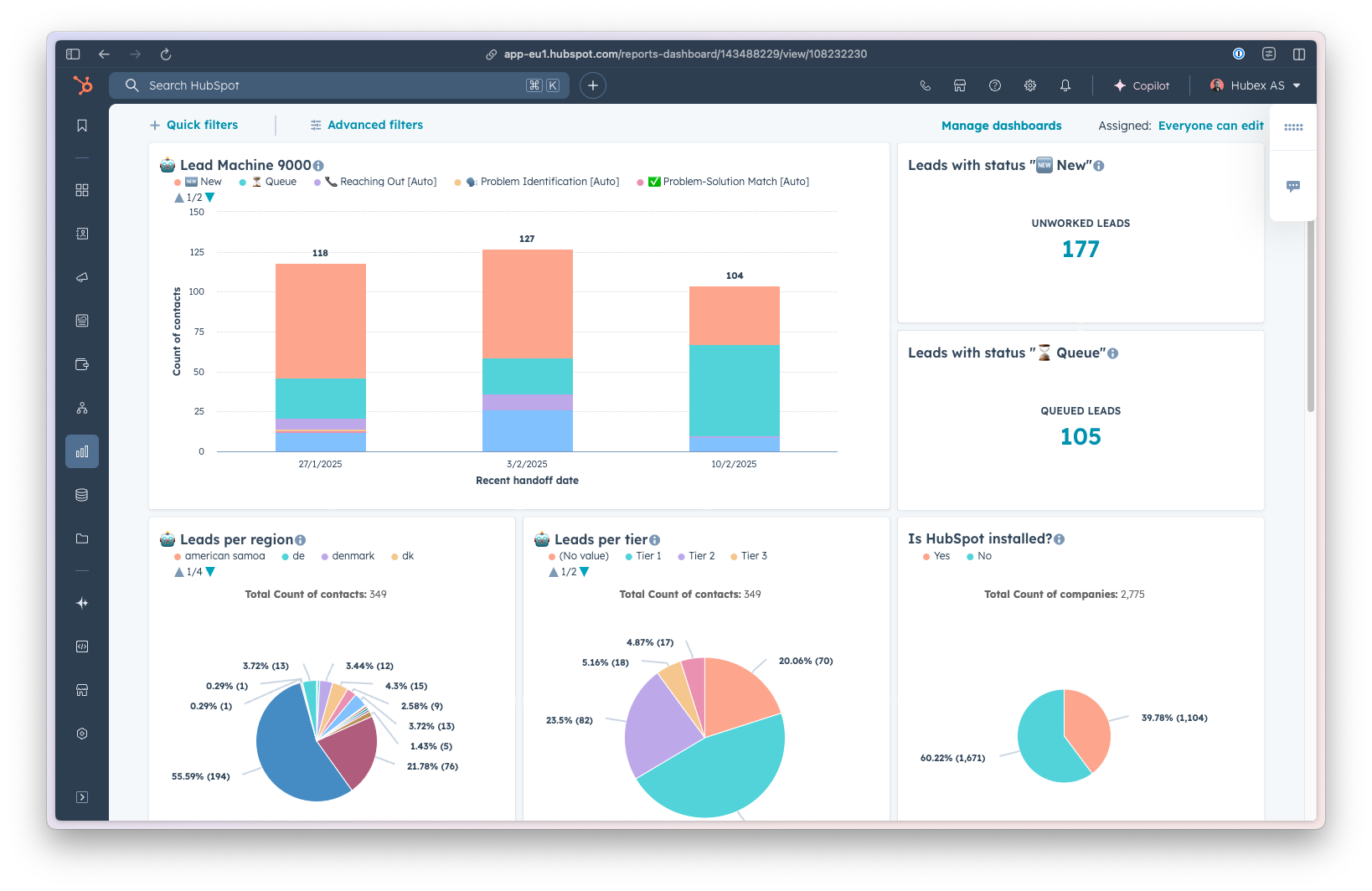The image size is (1372, 891).
Task: Go to next legend page in Leads per tier
Action: point(585,572)
